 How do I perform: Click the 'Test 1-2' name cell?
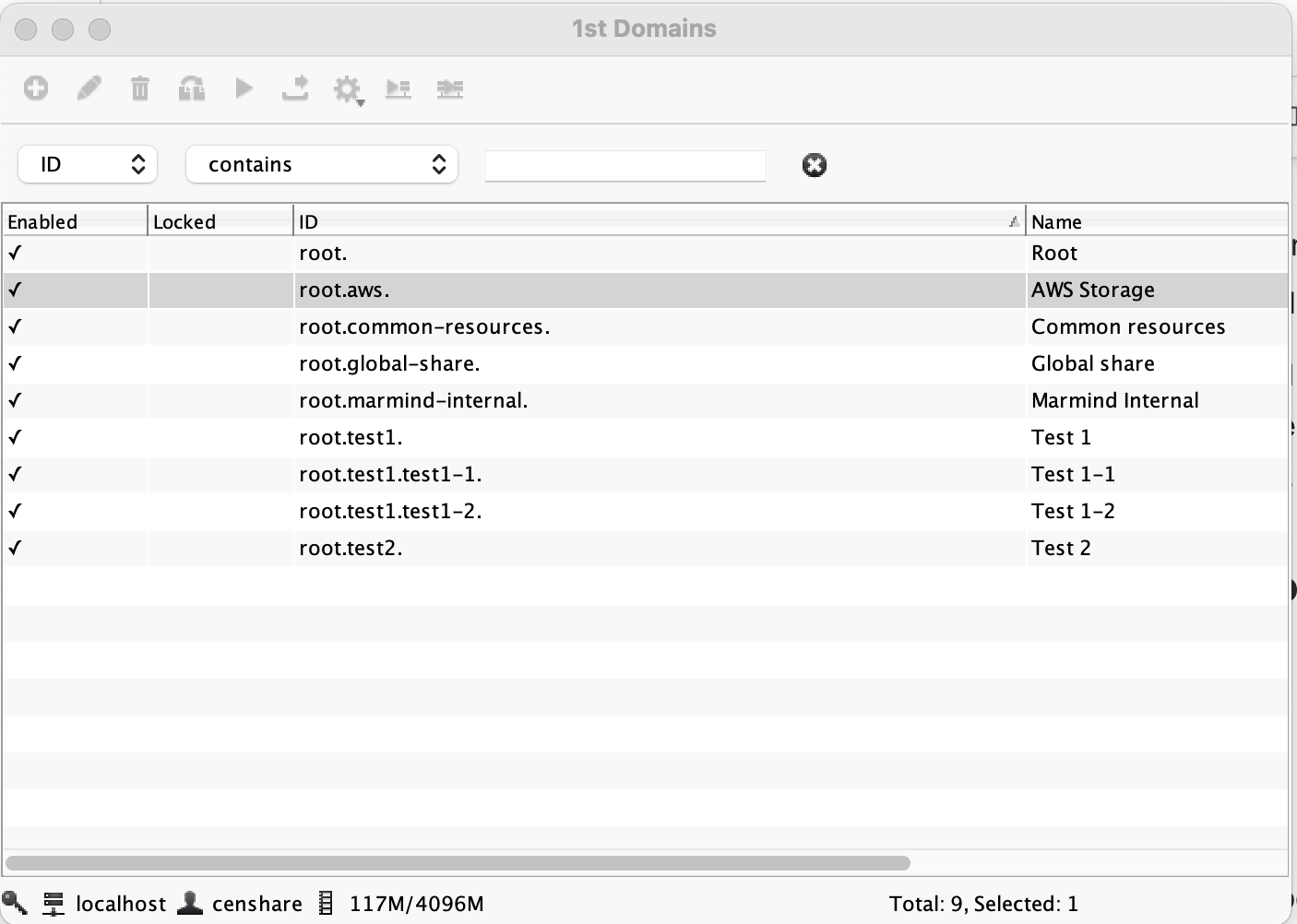(x=1157, y=511)
